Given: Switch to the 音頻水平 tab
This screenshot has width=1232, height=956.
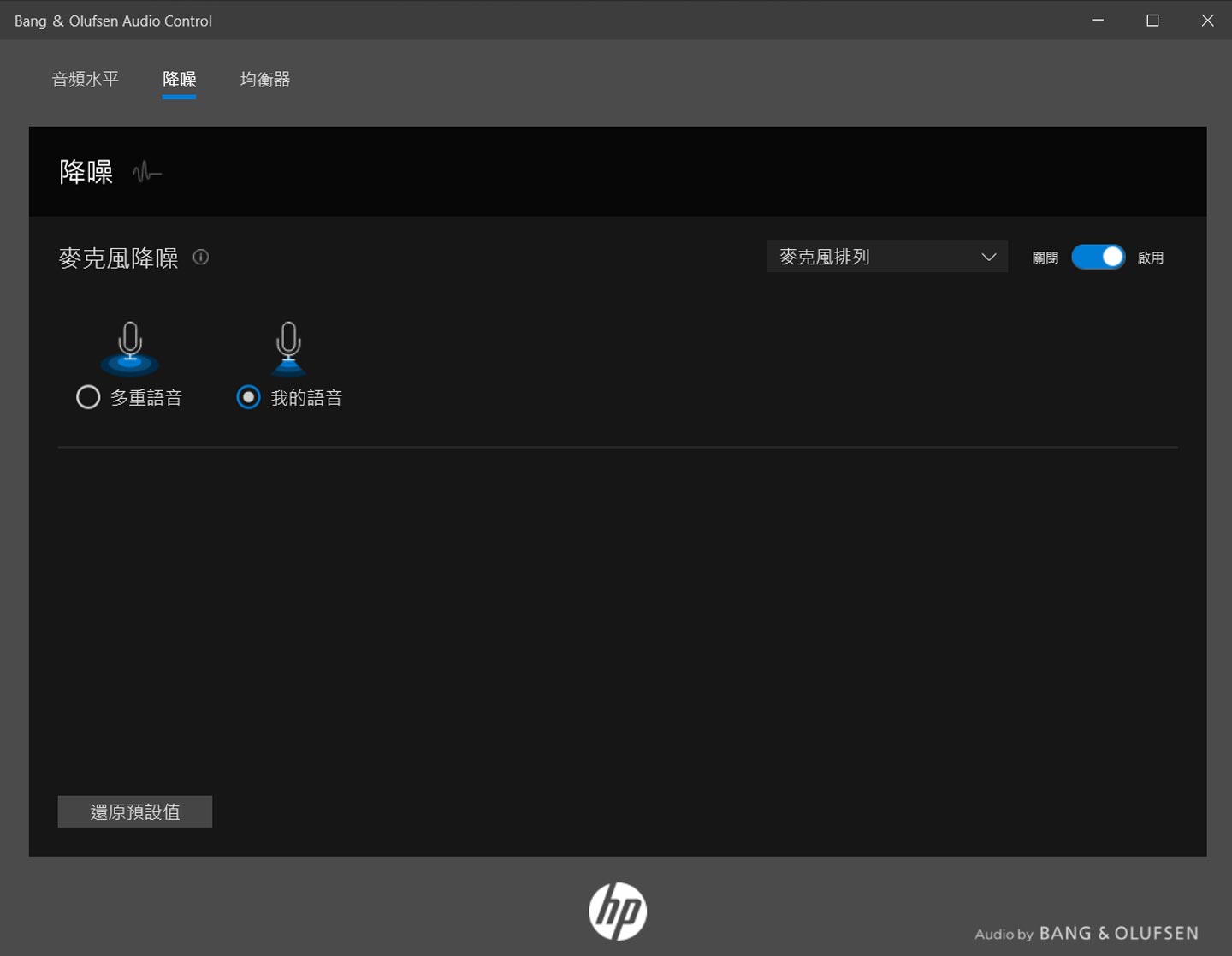Looking at the screenshot, I should pyautogui.click(x=85, y=80).
